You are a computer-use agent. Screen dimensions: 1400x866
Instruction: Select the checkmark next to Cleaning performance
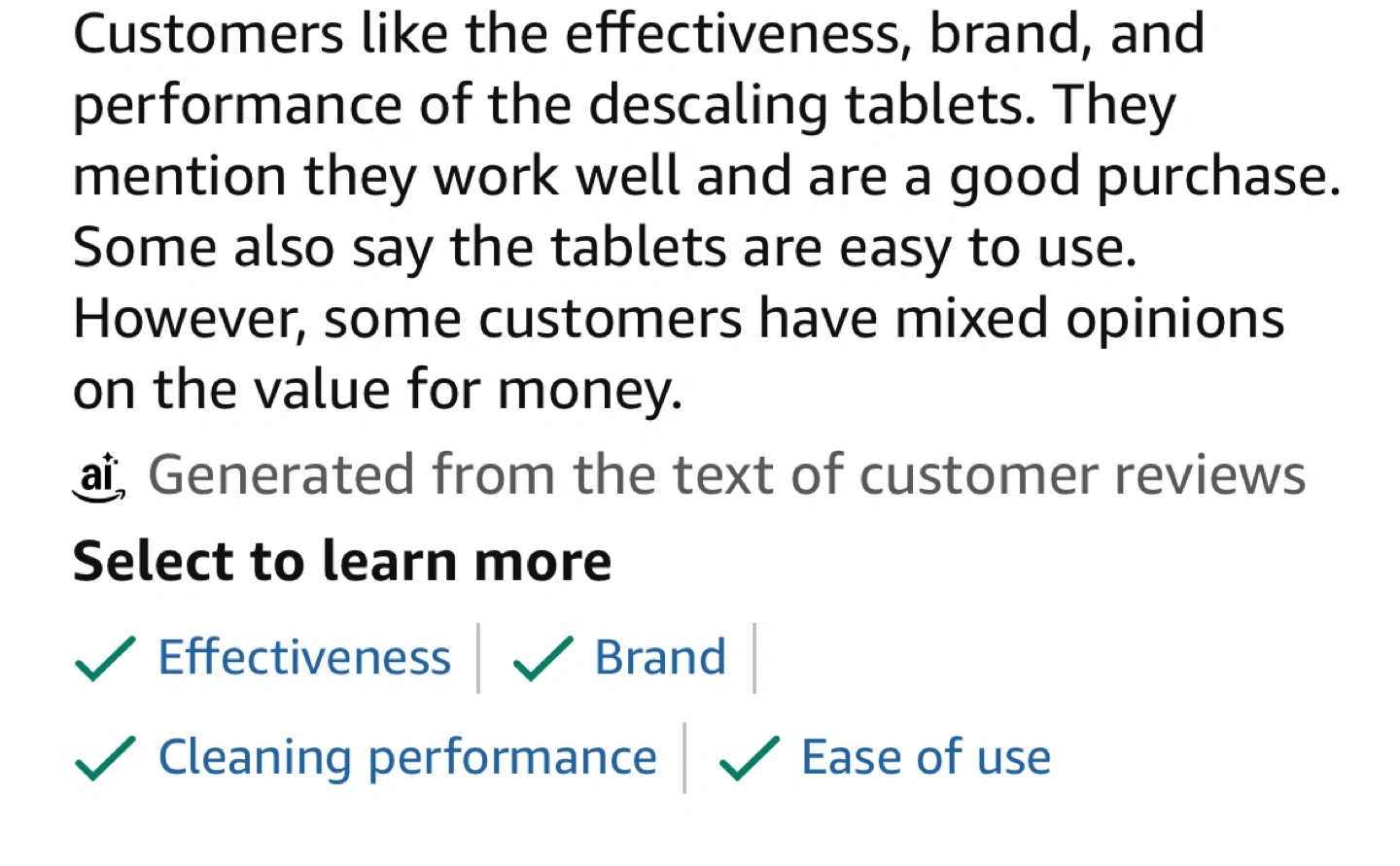point(105,758)
